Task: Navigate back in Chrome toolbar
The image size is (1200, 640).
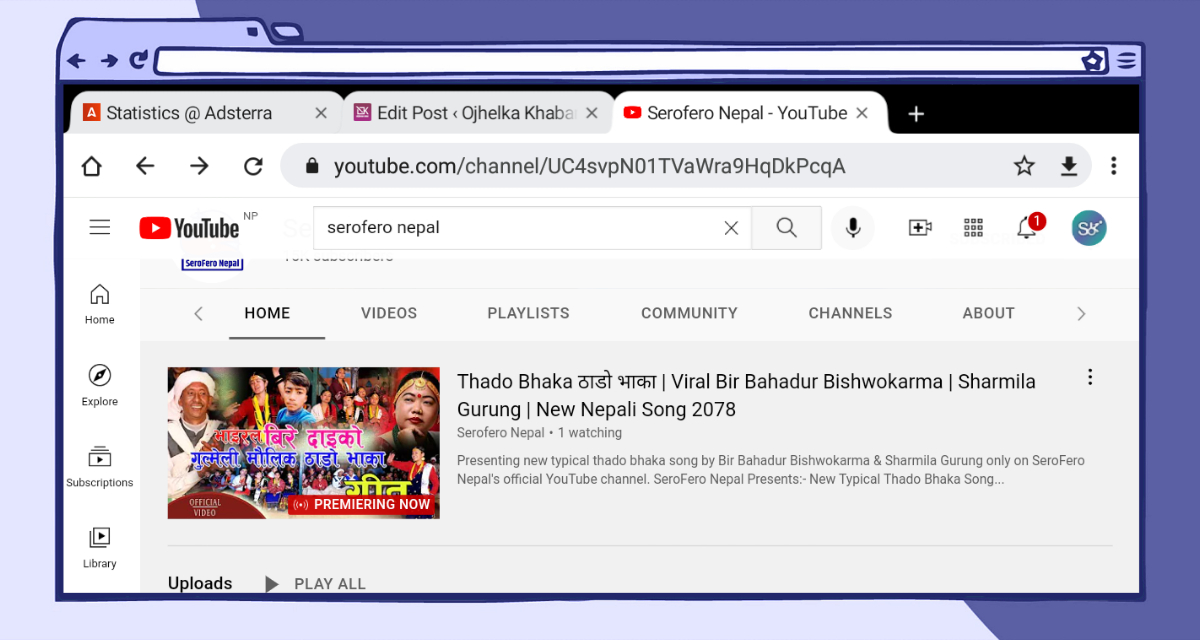Action: coord(146,166)
